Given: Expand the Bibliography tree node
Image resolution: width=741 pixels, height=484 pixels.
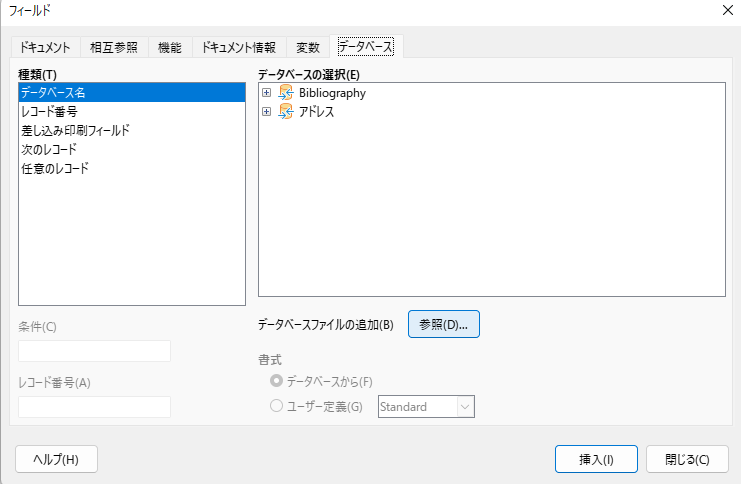Looking at the screenshot, I should click(x=266, y=93).
